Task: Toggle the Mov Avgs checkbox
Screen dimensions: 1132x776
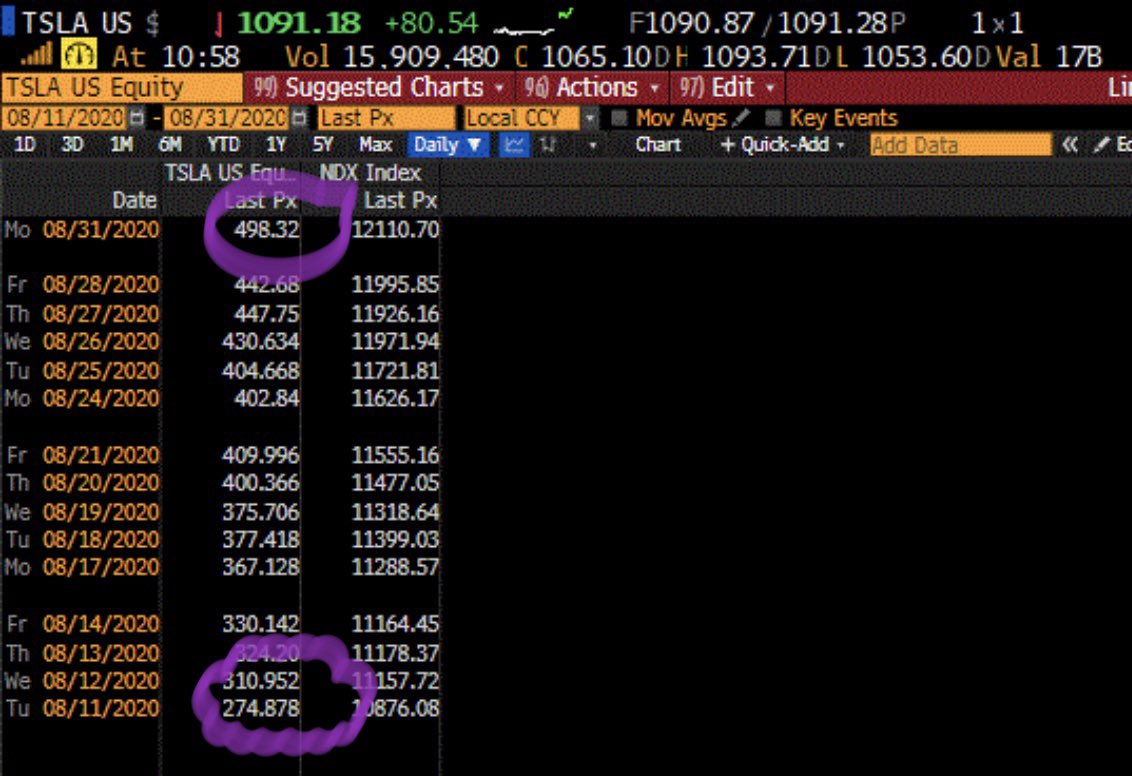Action: [619, 118]
